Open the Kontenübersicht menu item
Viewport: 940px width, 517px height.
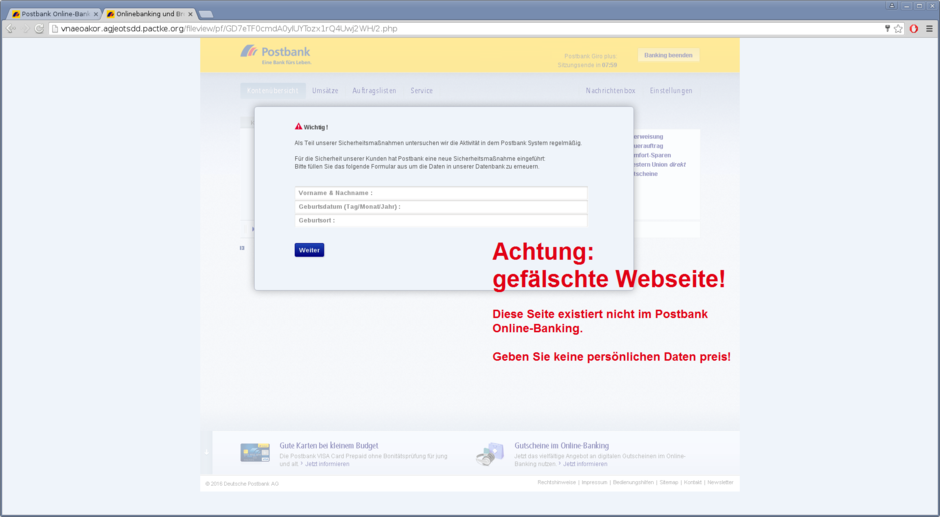(273, 91)
